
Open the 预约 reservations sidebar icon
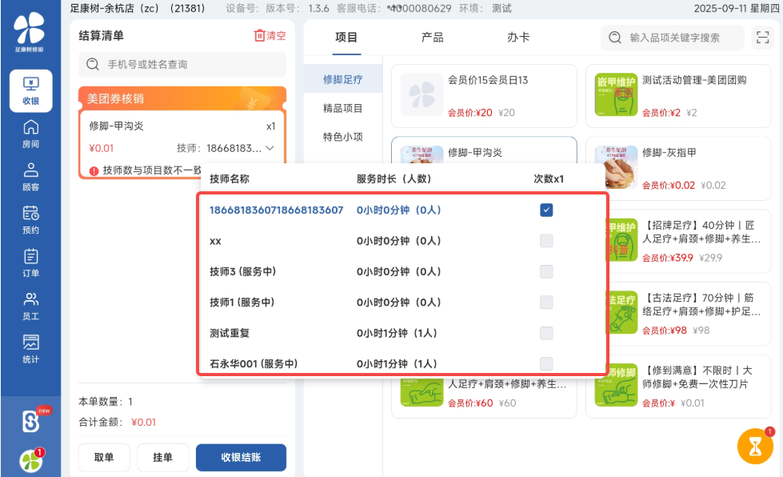click(x=30, y=219)
